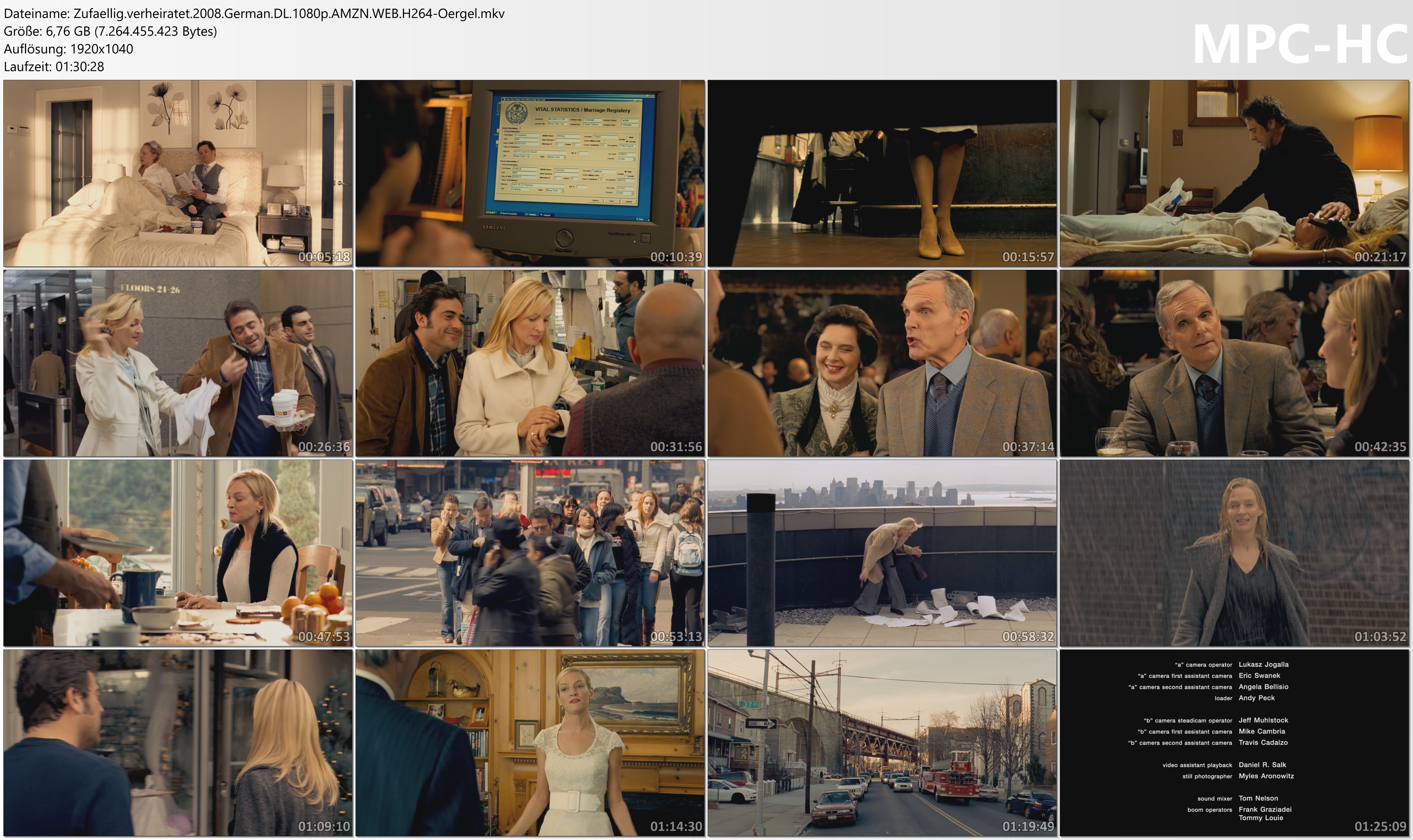Click the thumbnail timestamped 00:05:18
Screen dimensions: 1413x840
[x=178, y=173]
